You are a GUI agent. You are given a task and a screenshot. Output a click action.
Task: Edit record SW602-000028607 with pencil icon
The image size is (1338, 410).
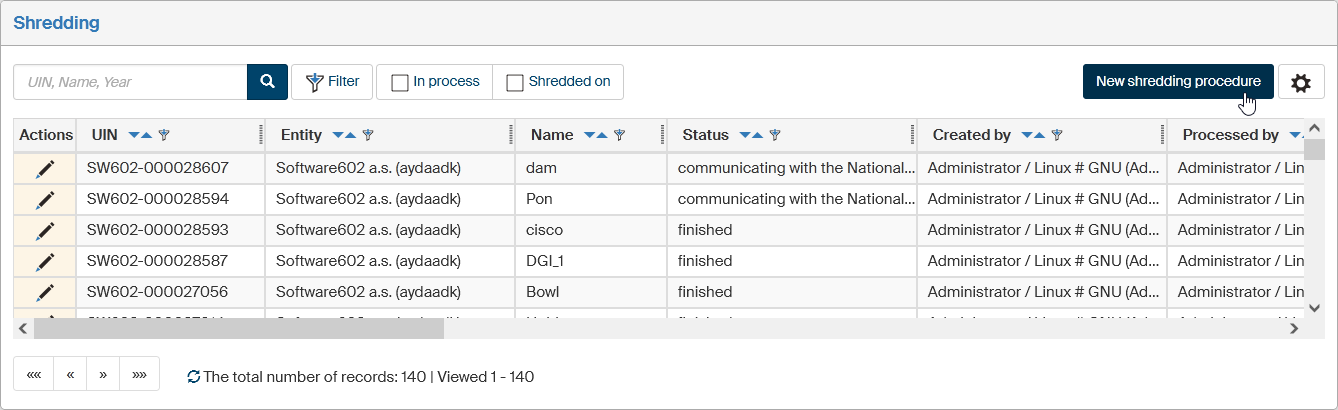45,169
